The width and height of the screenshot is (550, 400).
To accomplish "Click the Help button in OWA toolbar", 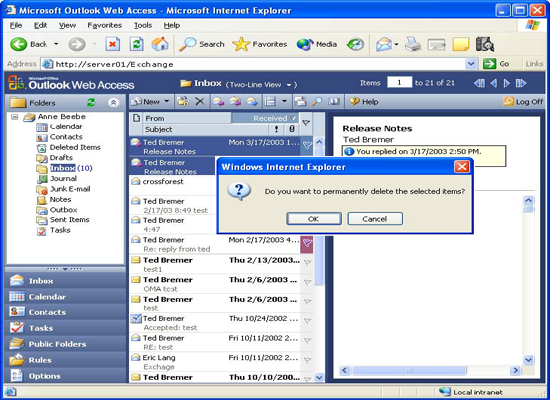I will [x=364, y=102].
